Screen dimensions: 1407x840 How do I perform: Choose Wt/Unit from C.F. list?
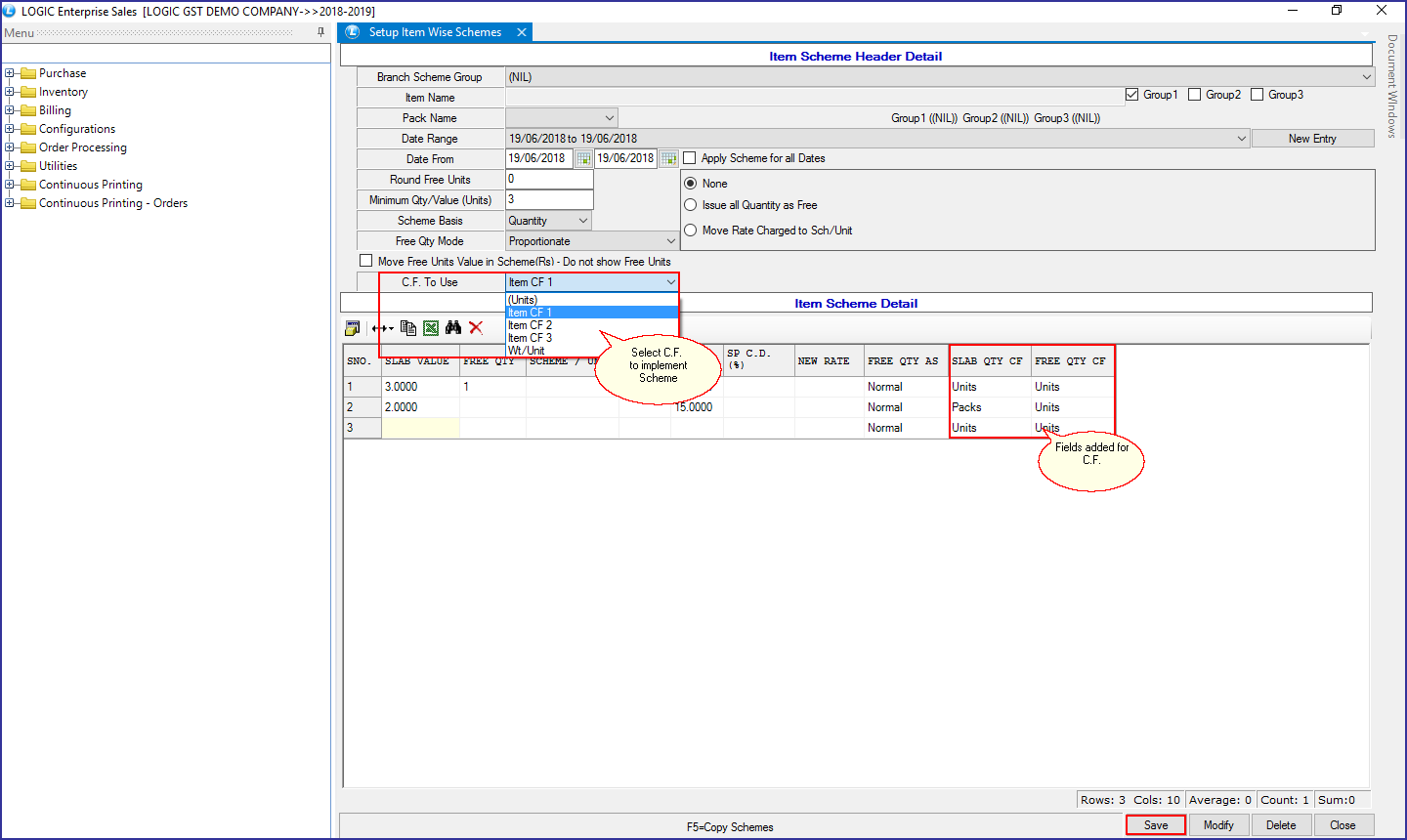[591, 351]
